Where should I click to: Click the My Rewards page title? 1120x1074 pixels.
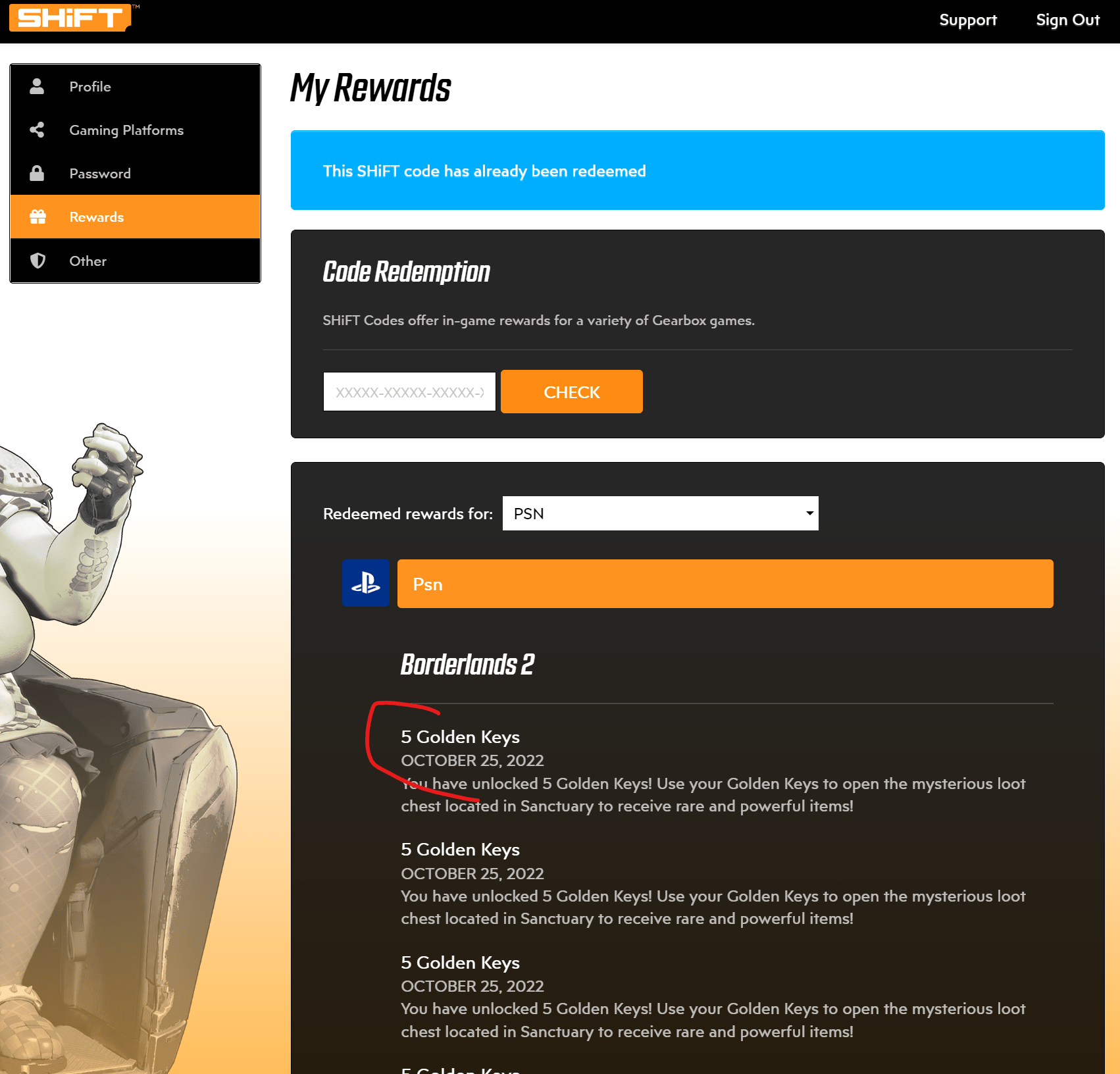pyautogui.click(x=371, y=88)
